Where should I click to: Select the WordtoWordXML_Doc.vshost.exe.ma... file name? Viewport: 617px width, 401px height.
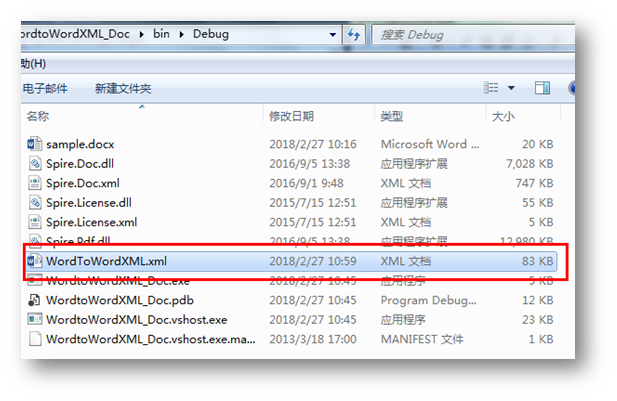pyautogui.click(x=150, y=339)
